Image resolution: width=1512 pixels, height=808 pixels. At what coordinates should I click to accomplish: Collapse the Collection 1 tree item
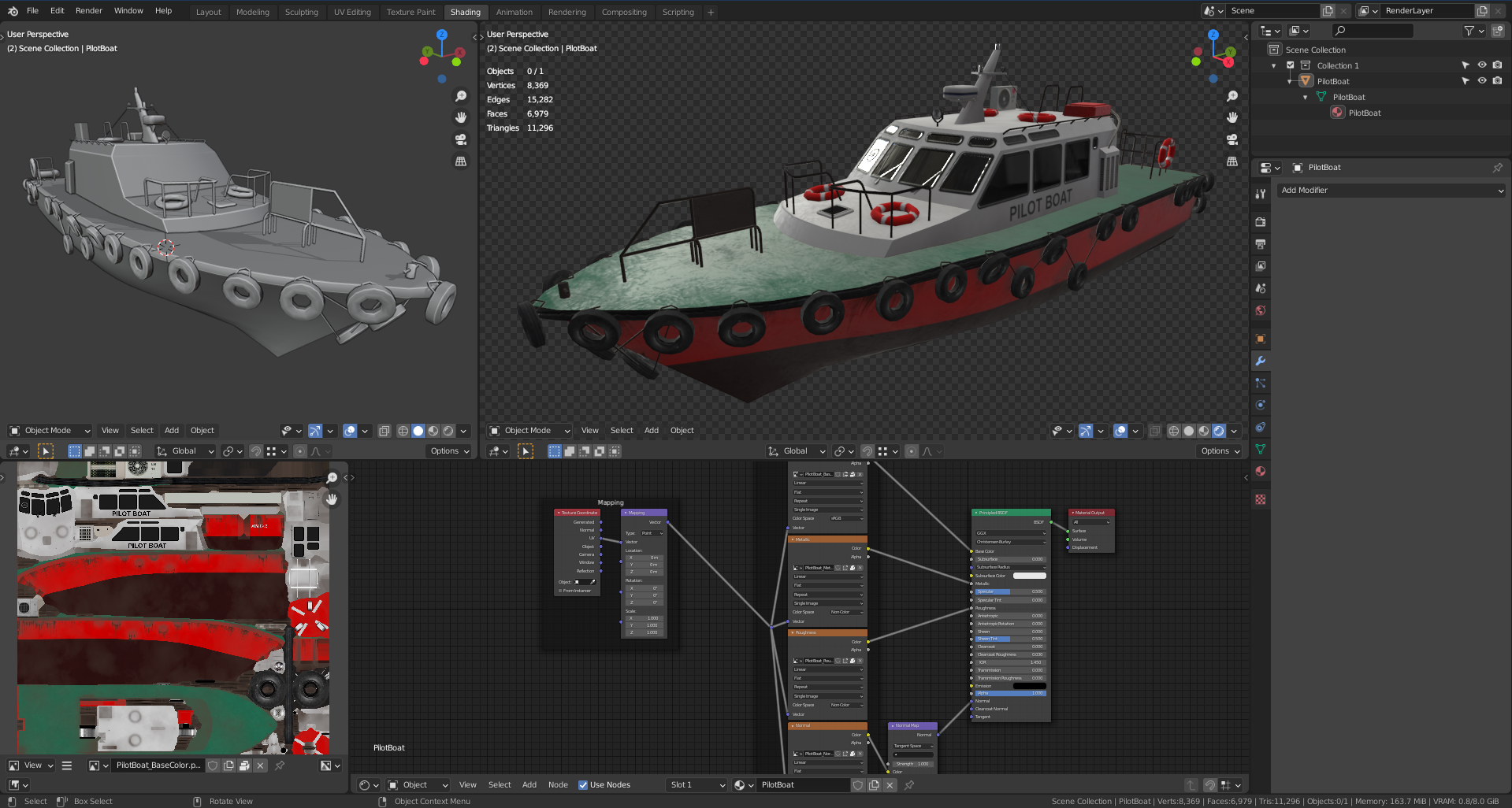coord(1273,65)
